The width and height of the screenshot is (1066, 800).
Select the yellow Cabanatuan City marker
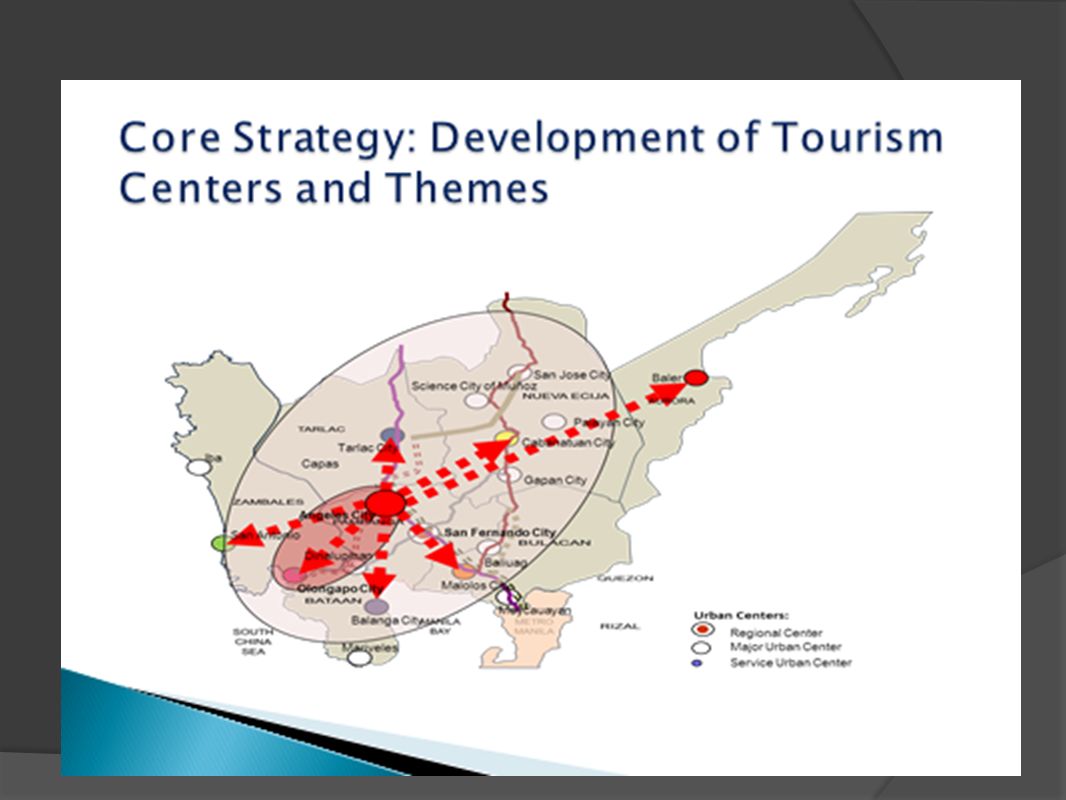pyautogui.click(x=506, y=439)
